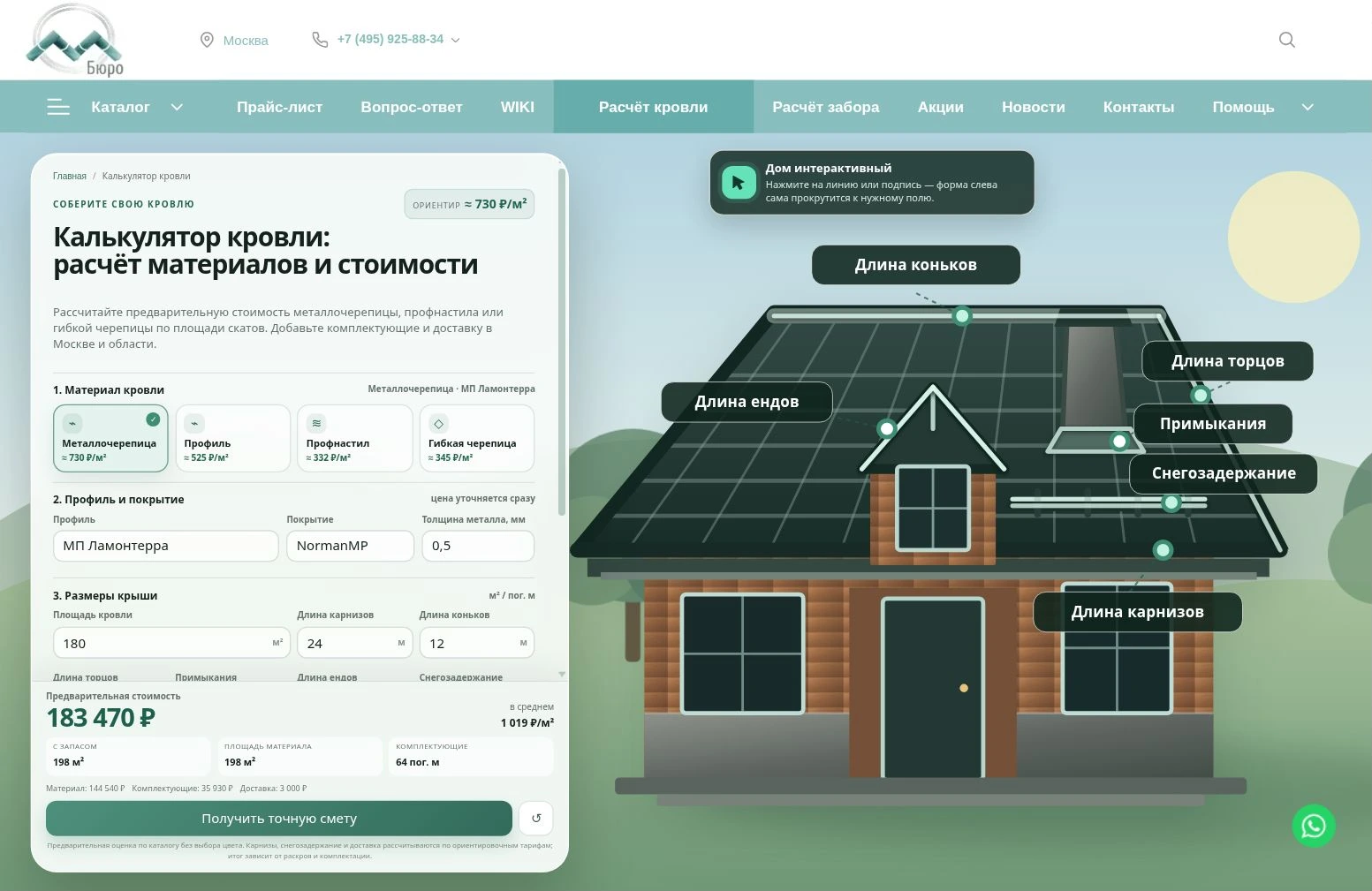Click the Бюро company logo
1372x891 pixels.
pyautogui.click(x=75, y=41)
